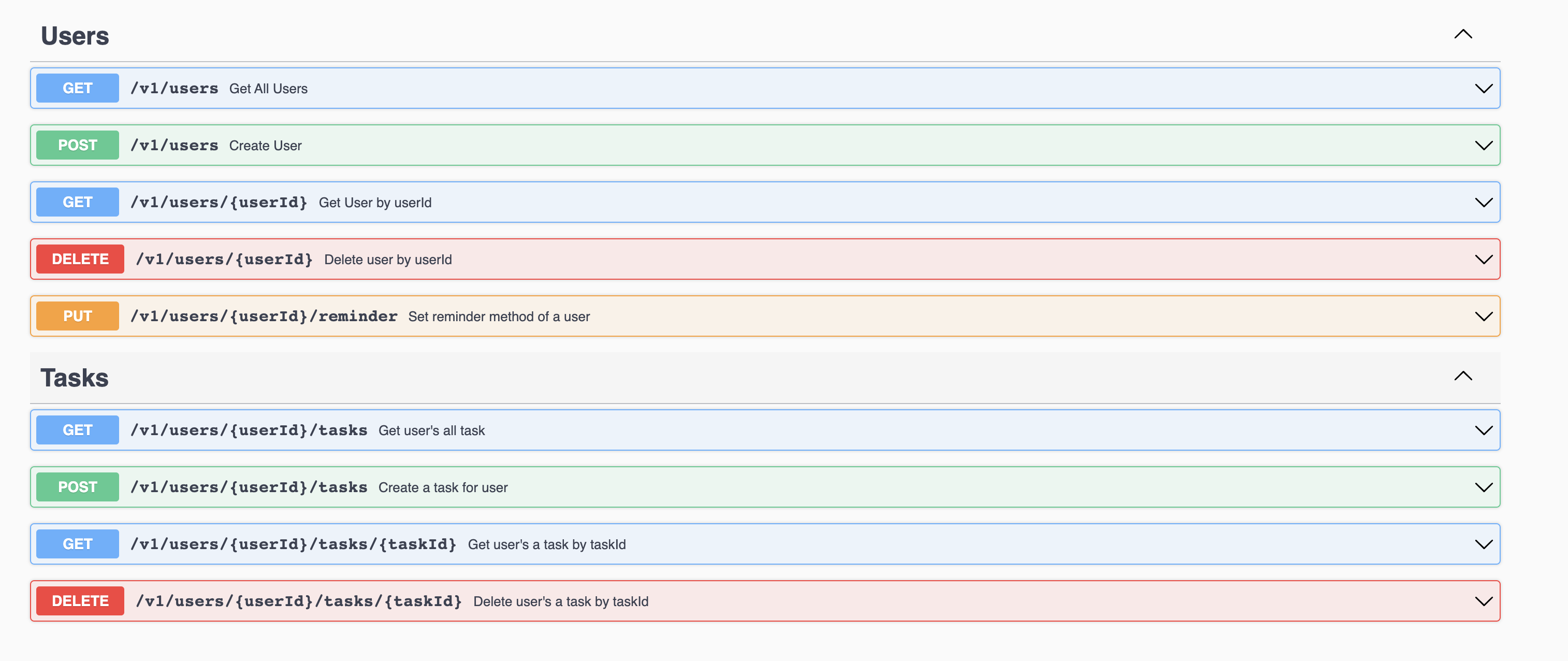Expand Get user's a task by taskId arrow
The height and width of the screenshot is (661, 1568).
click(1484, 544)
